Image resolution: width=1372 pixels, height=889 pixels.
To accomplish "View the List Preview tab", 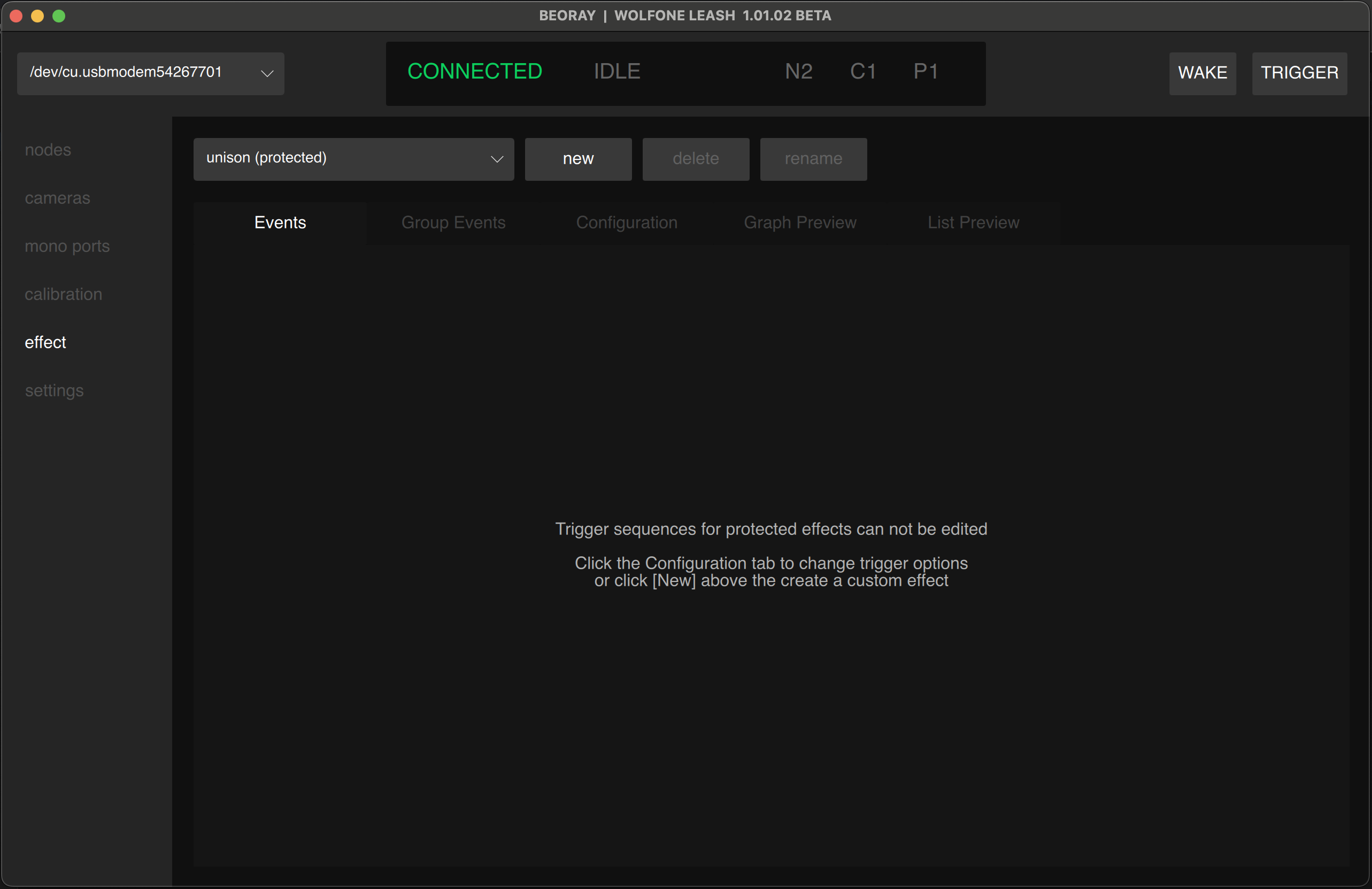I will point(974,223).
